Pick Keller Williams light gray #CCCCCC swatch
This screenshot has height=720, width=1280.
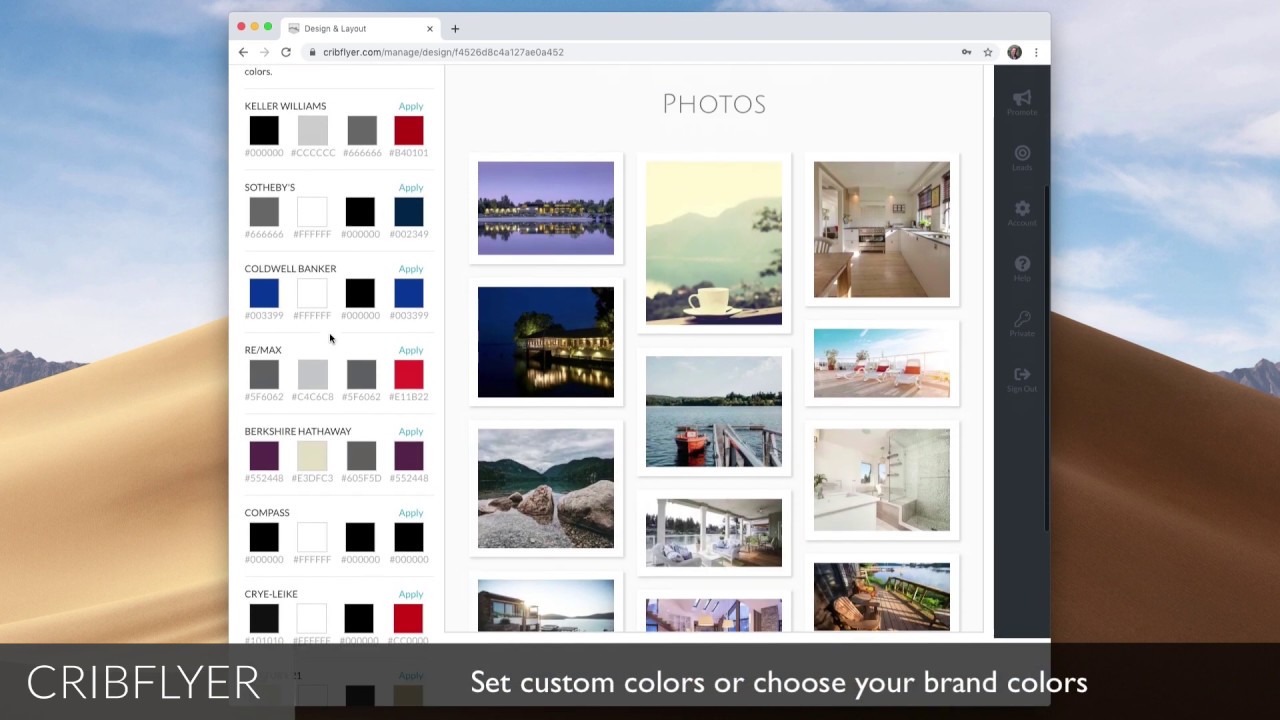(312, 130)
